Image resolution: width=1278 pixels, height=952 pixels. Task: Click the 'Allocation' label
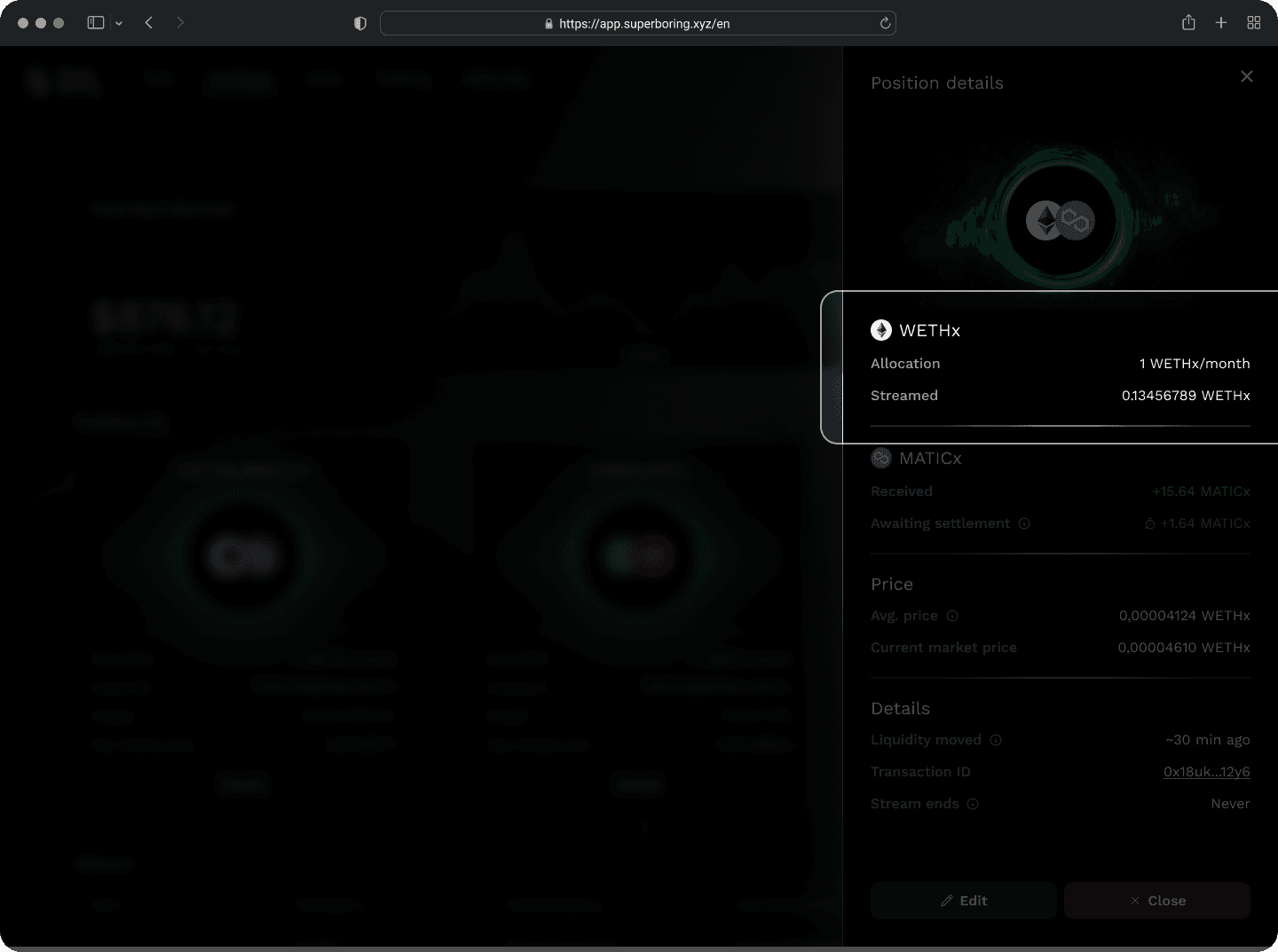click(x=905, y=364)
